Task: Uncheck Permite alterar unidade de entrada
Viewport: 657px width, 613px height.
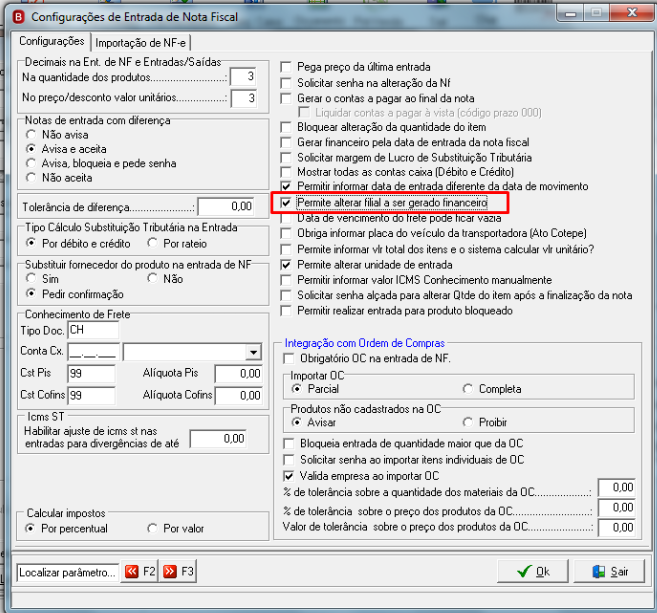Action: pyautogui.click(x=286, y=265)
